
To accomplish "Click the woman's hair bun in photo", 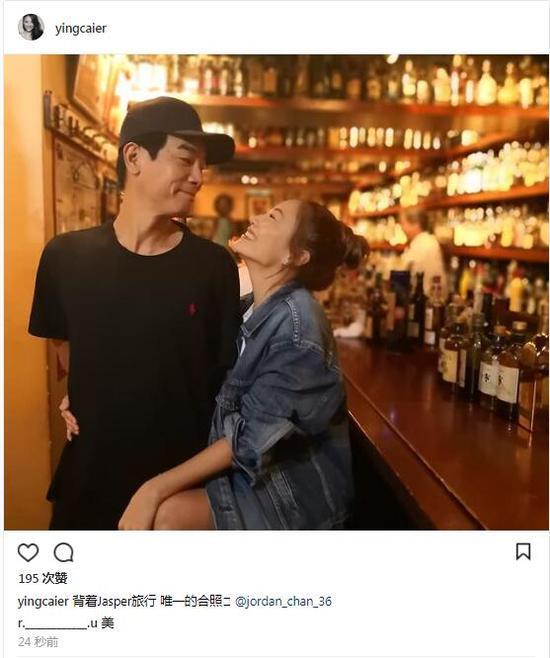I will (x=355, y=248).
